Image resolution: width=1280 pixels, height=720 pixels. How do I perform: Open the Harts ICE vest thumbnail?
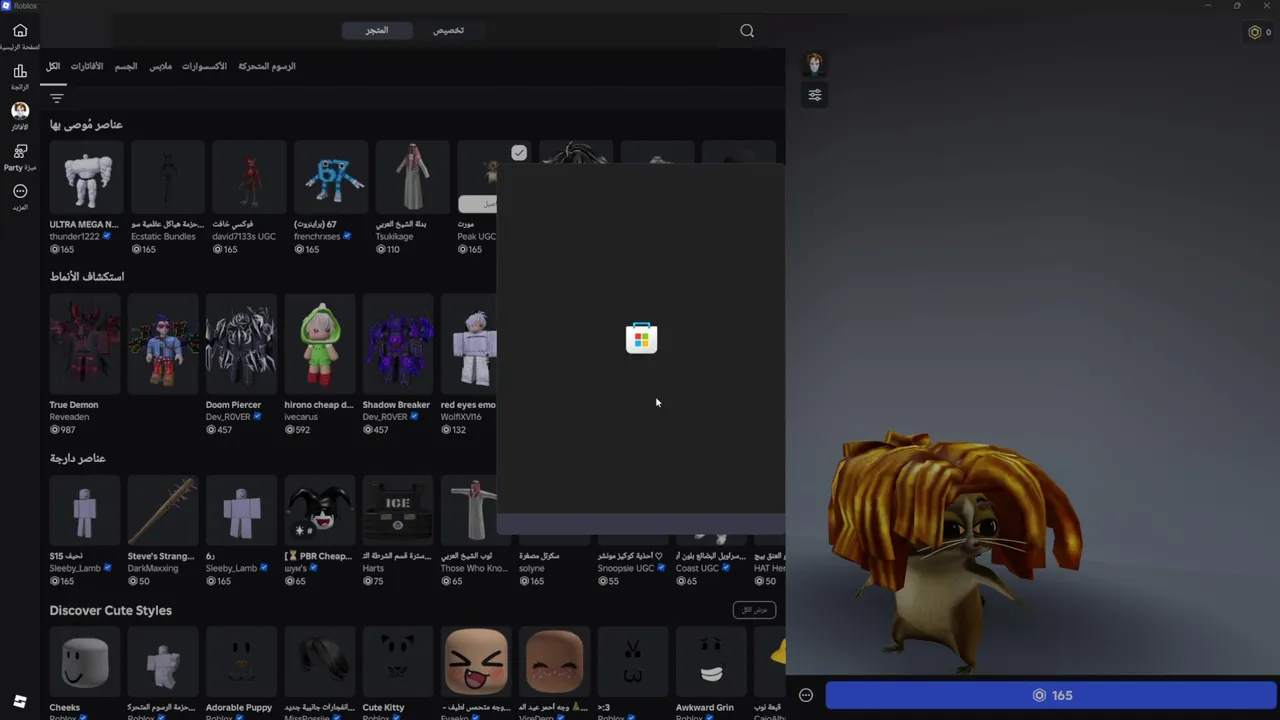point(398,510)
